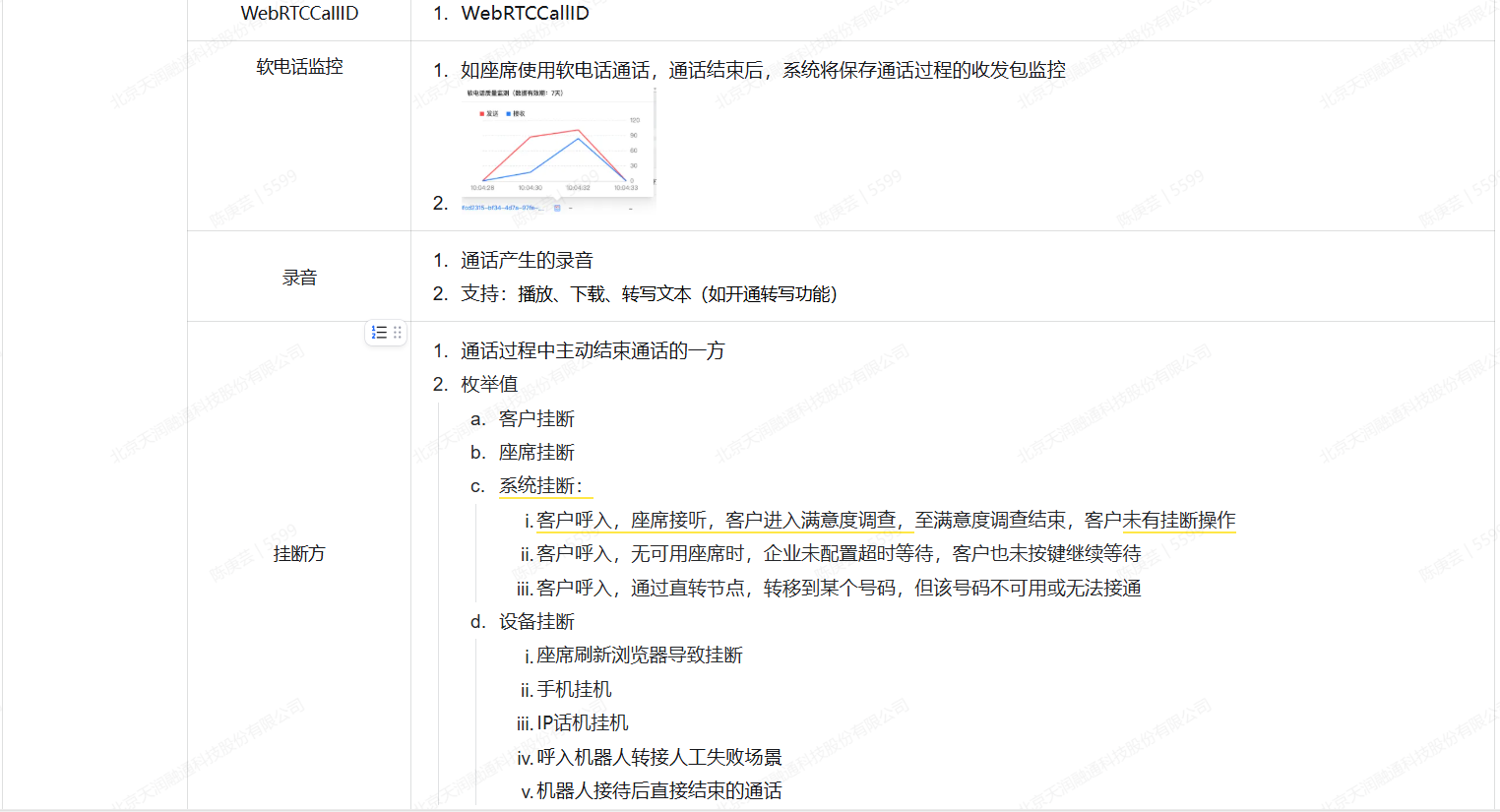Screen dimensions: 1500x812
Task: Click the ordered list block type icon
Action: pos(379,333)
